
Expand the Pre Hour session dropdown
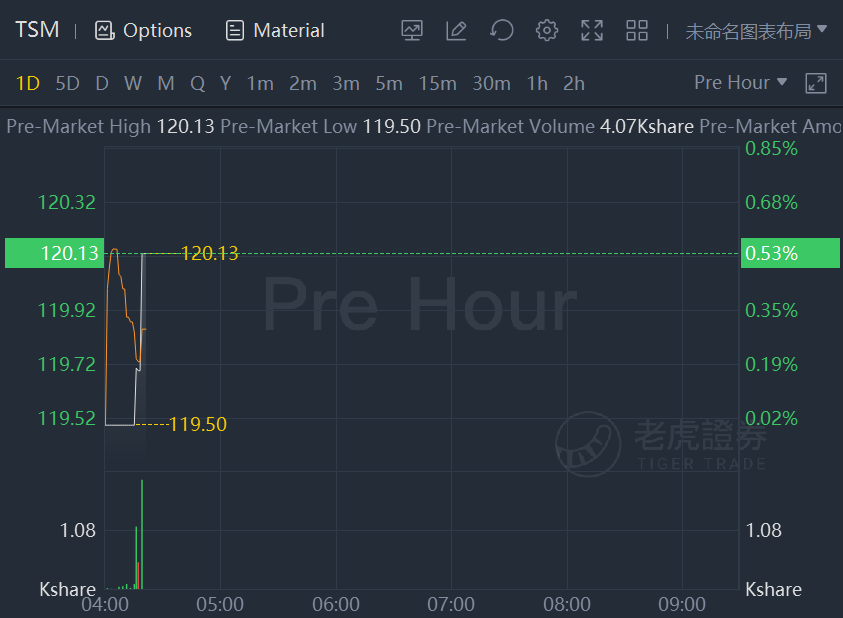(740, 82)
